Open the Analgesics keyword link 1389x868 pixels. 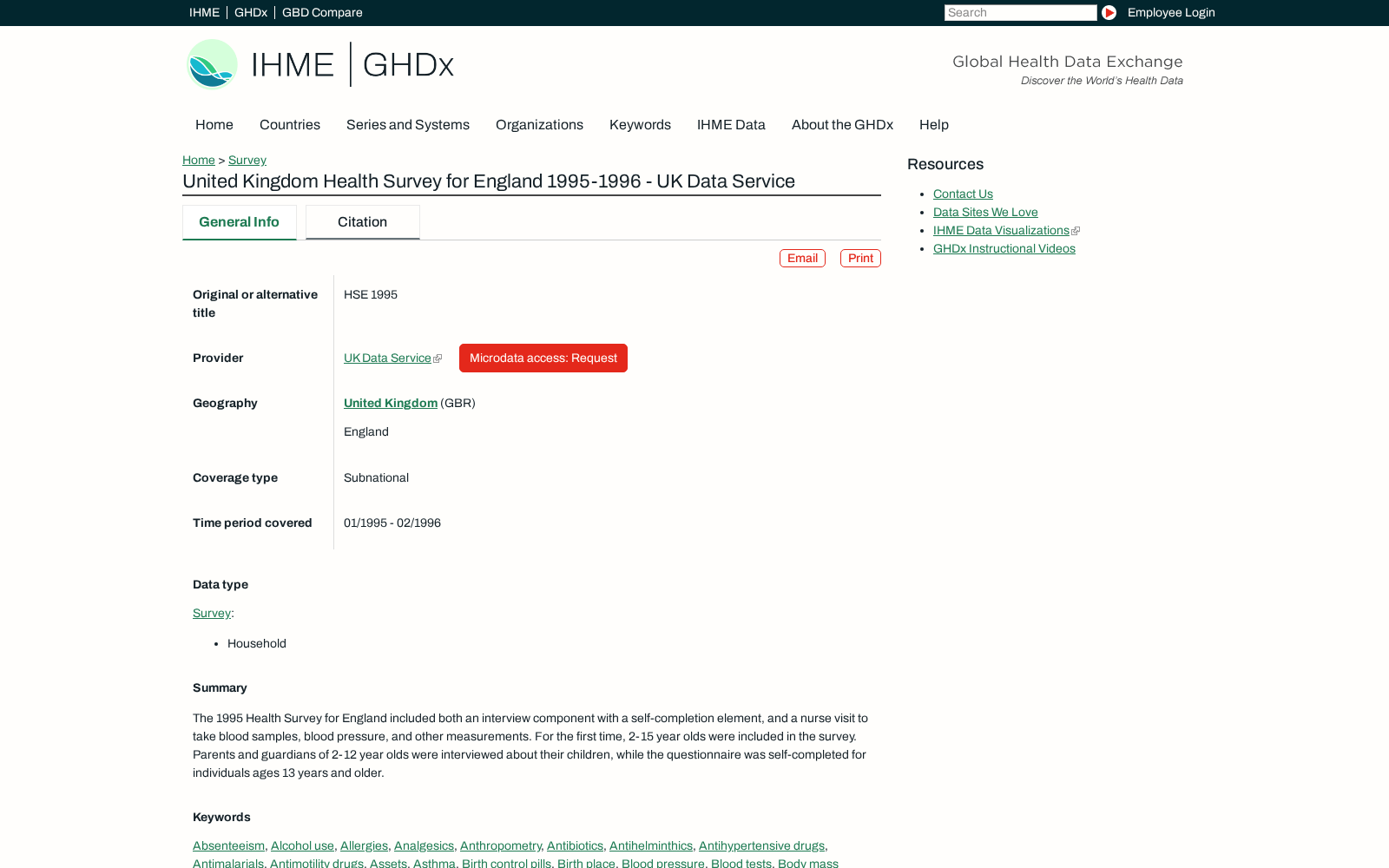click(x=424, y=845)
